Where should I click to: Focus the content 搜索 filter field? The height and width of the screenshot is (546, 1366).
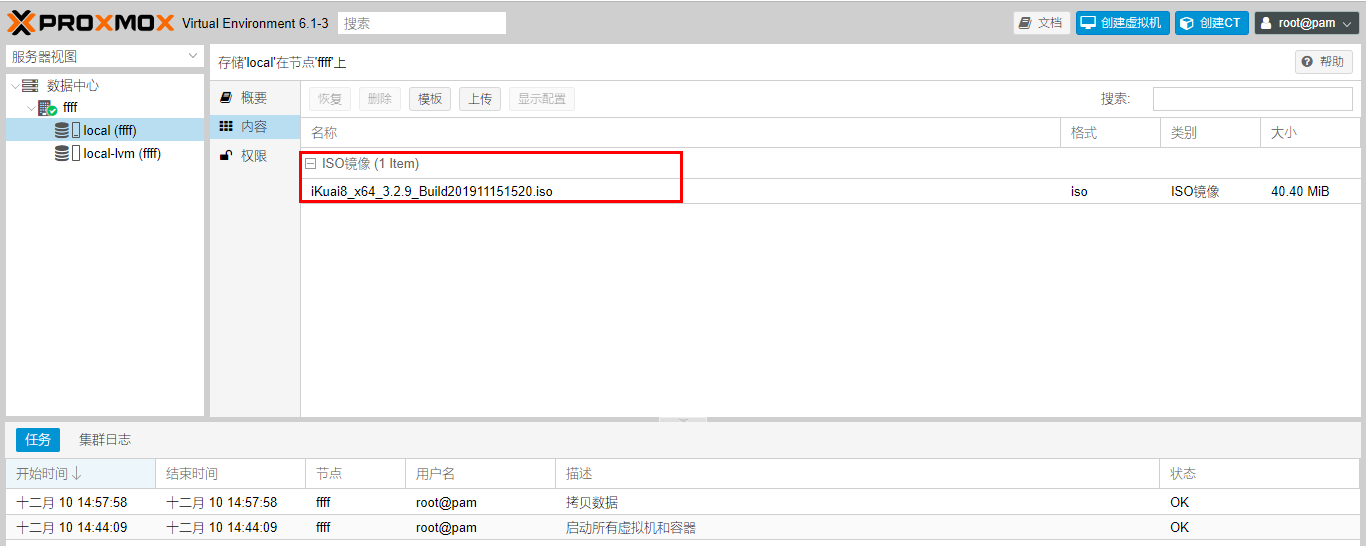(1252, 99)
